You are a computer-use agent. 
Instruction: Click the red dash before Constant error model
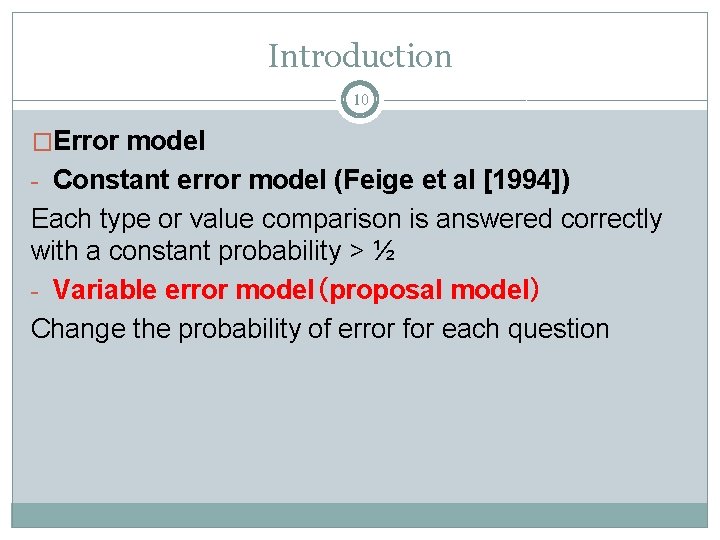(34, 182)
